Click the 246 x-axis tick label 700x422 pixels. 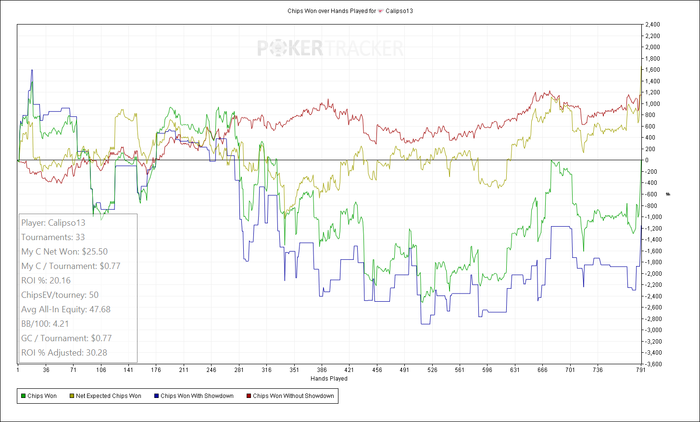[211, 370]
